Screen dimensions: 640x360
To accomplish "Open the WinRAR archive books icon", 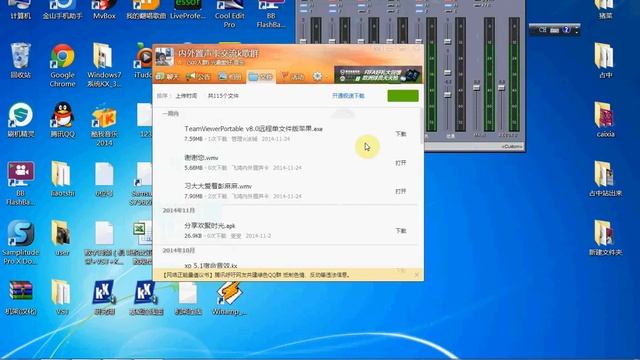I will 20,297.
